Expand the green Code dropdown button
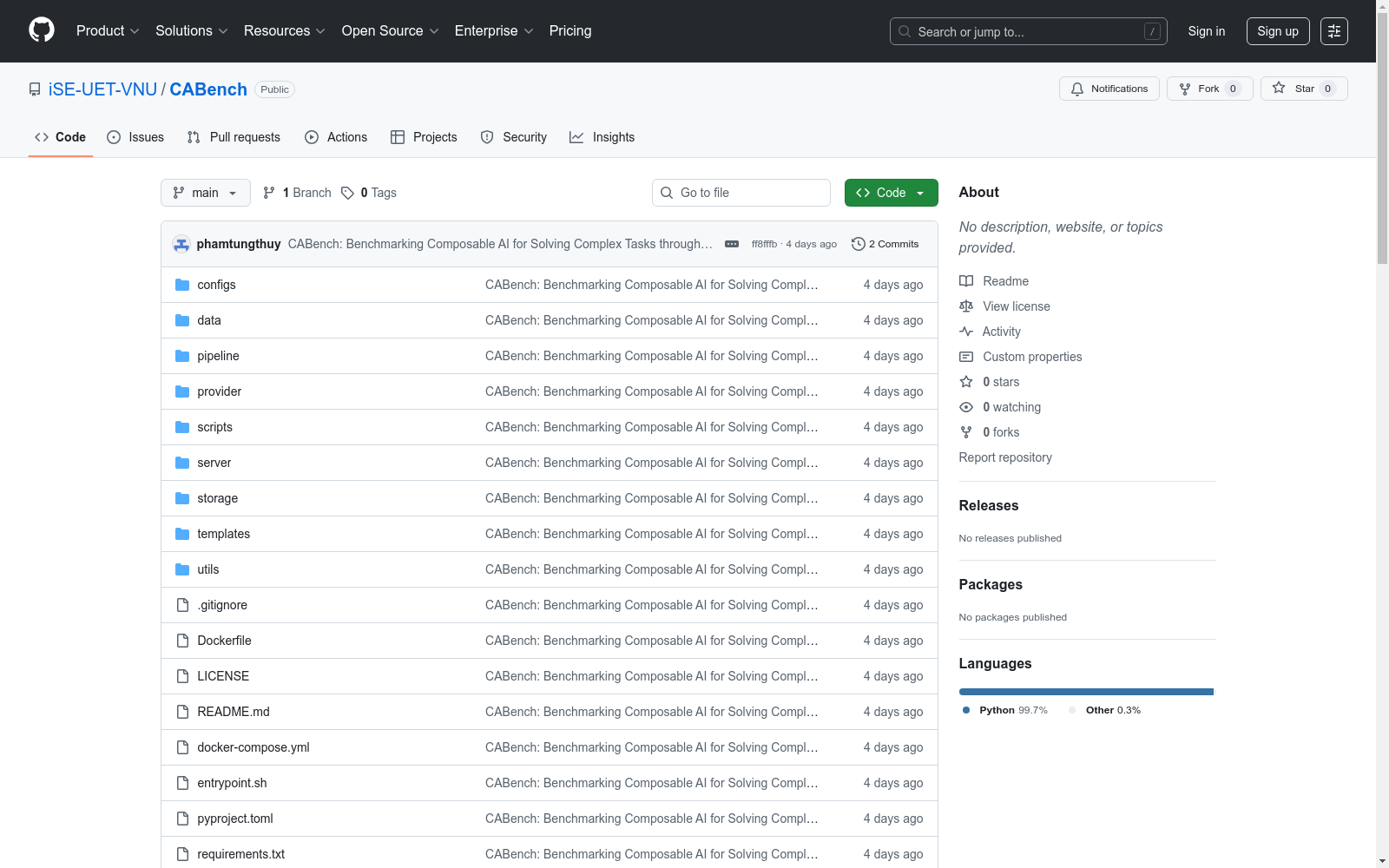Screen dimensions: 1389x868 (x=891, y=193)
